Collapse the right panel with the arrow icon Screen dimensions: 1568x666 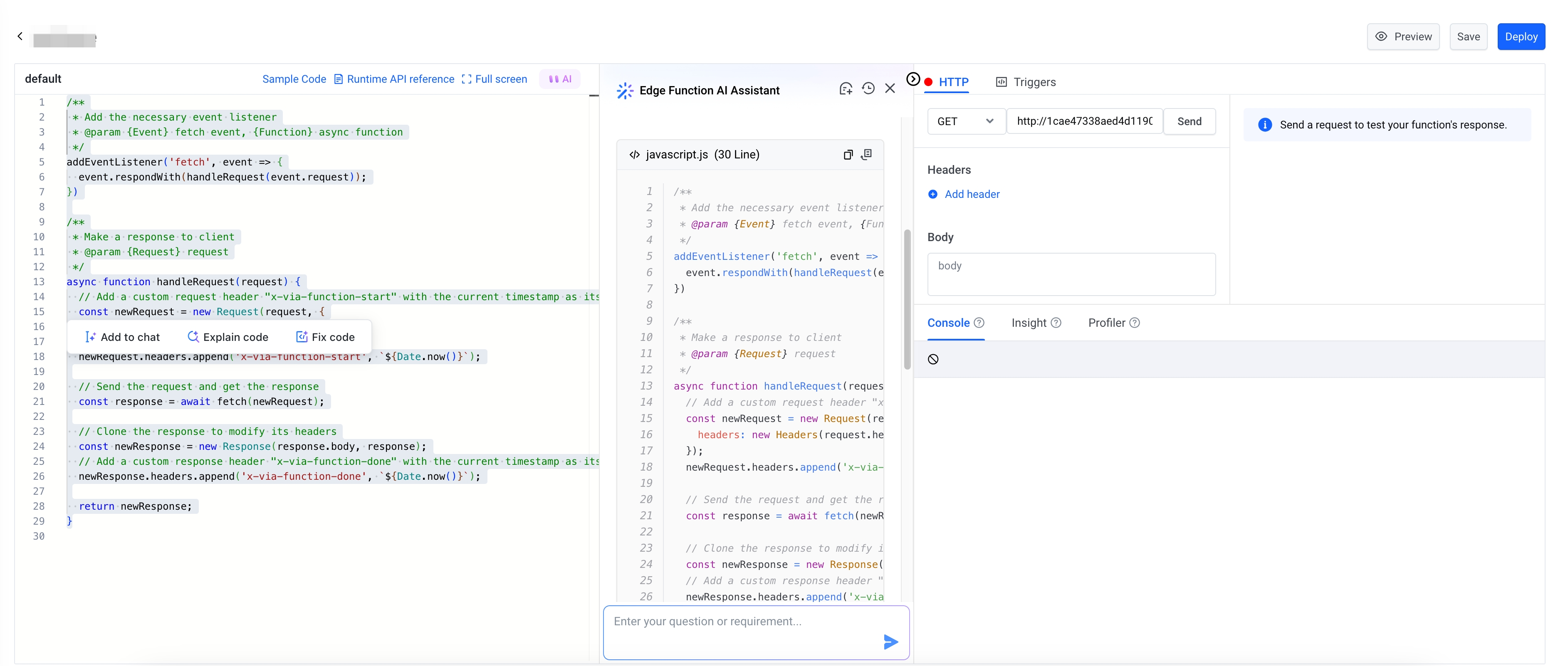pos(913,79)
